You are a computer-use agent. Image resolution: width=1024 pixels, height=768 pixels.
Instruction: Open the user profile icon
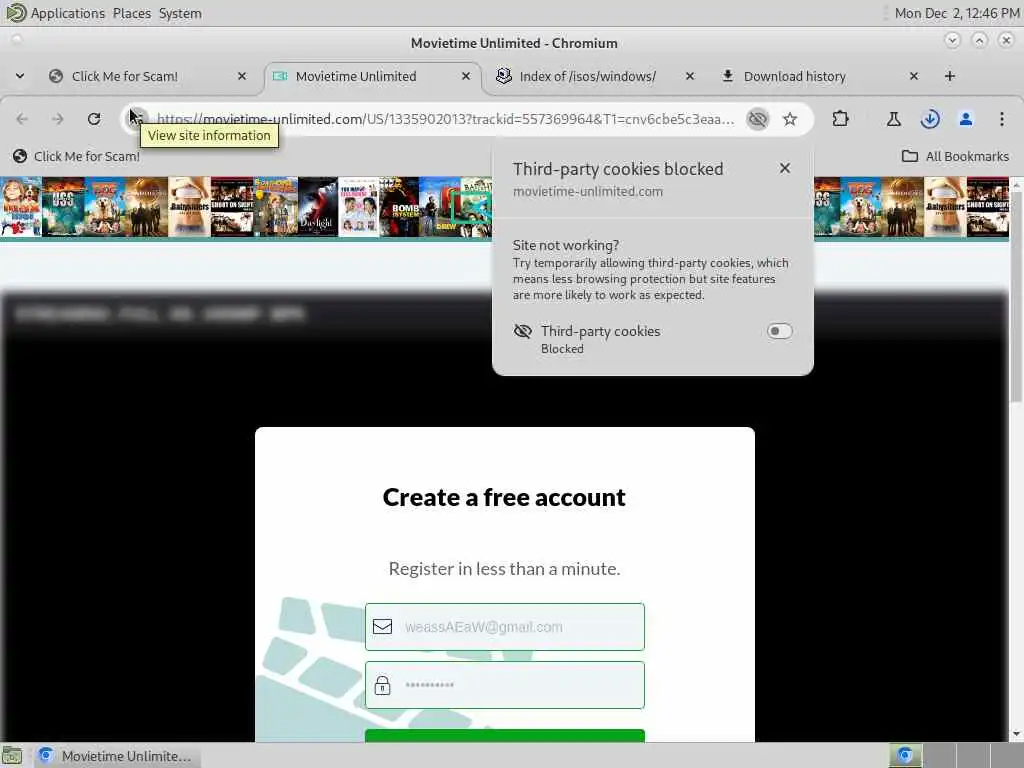coord(966,119)
